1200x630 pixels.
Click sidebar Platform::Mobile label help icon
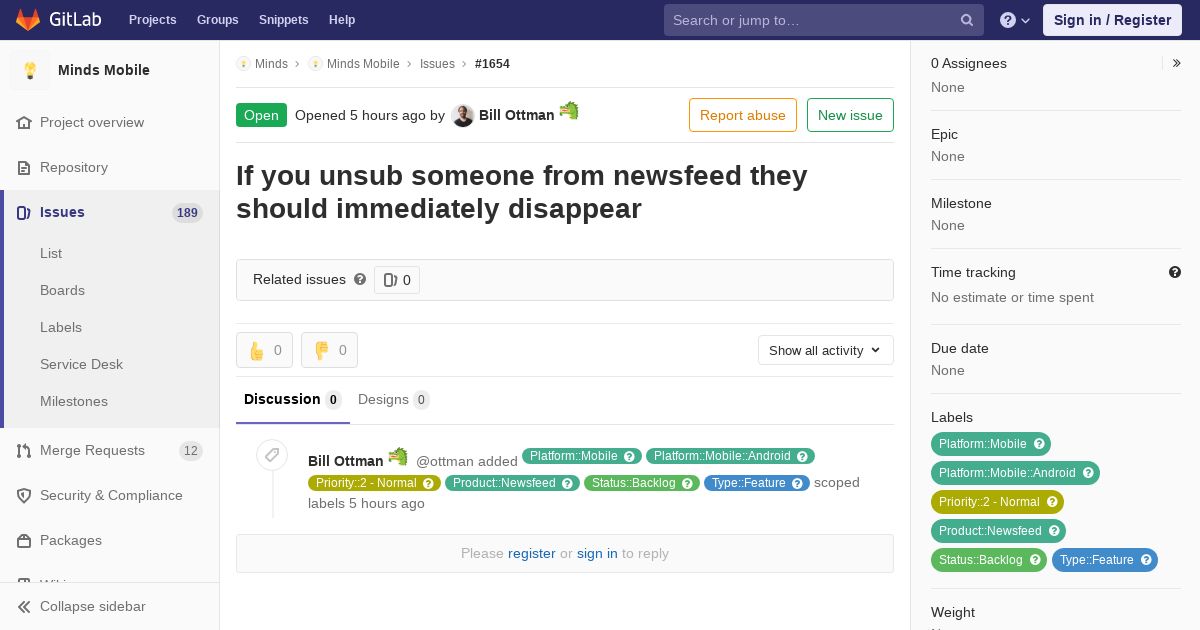[1039, 444]
